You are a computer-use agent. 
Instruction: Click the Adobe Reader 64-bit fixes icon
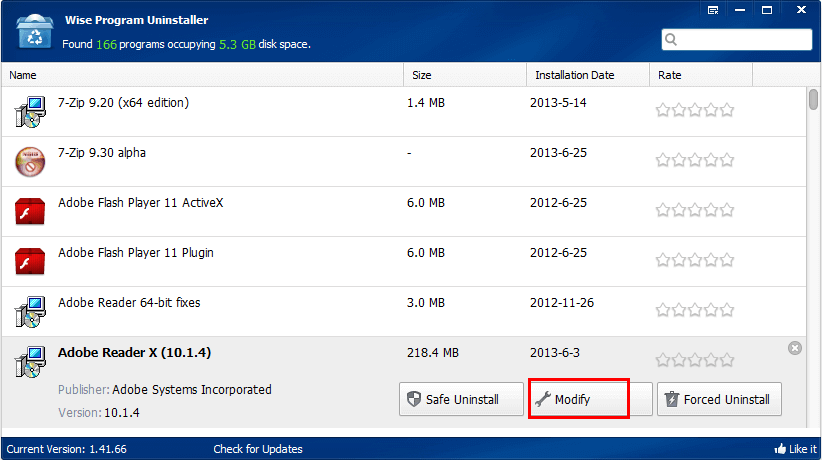coord(30,311)
